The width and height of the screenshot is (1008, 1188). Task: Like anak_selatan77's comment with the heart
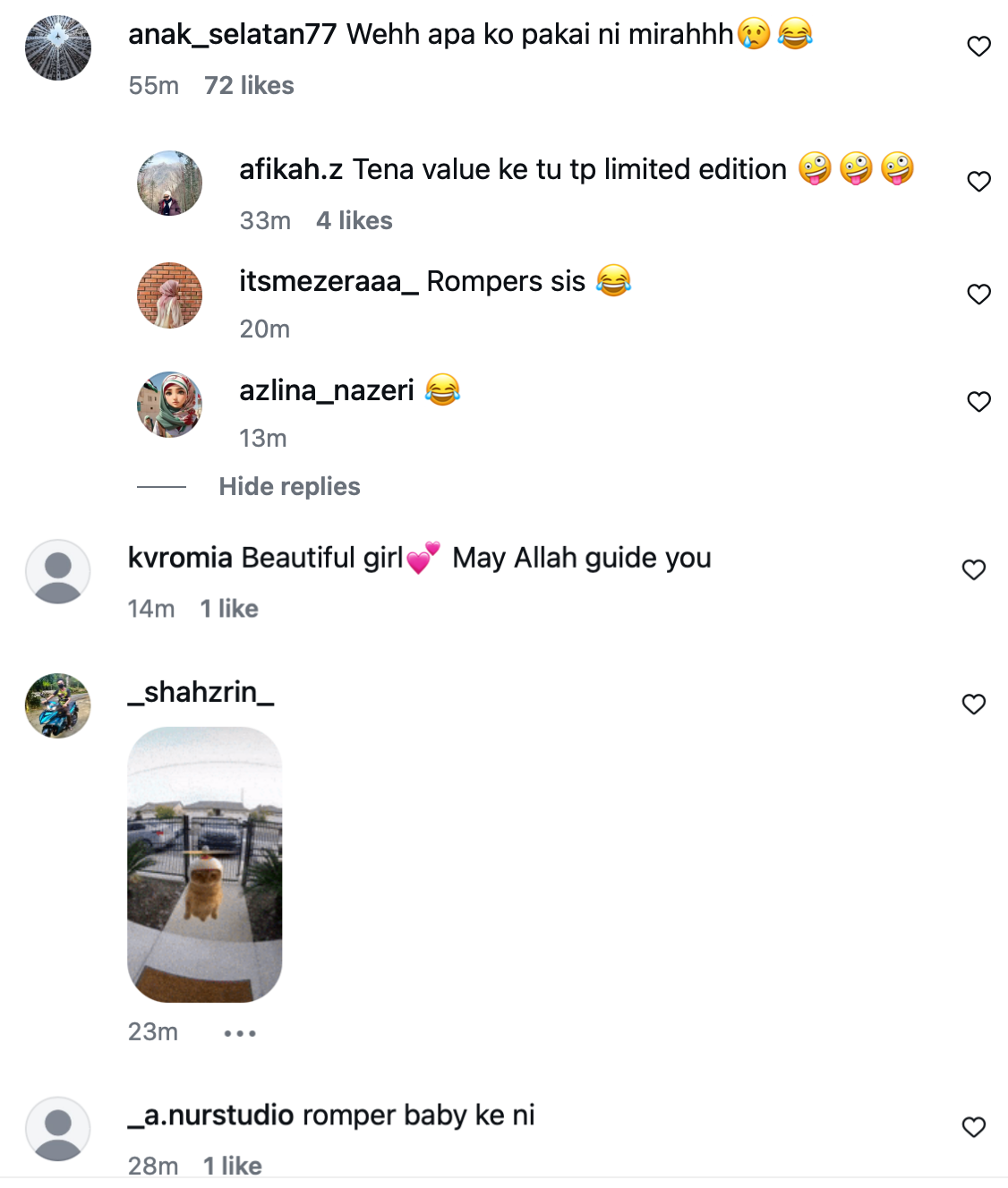pyautogui.click(x=978, y=47)
